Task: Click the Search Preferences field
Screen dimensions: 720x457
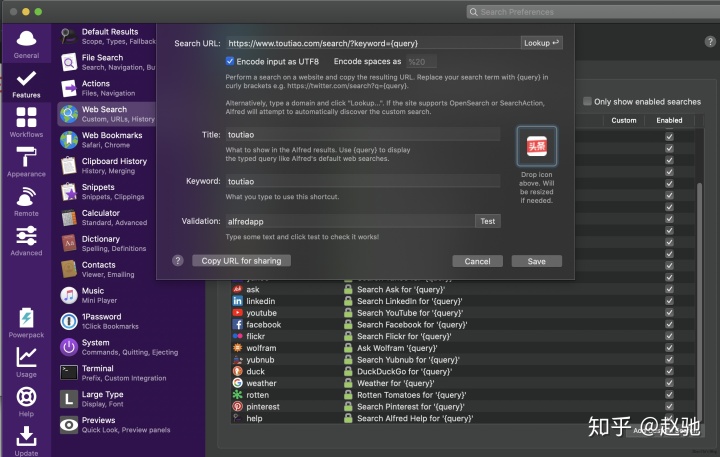Action: [593, 12]
